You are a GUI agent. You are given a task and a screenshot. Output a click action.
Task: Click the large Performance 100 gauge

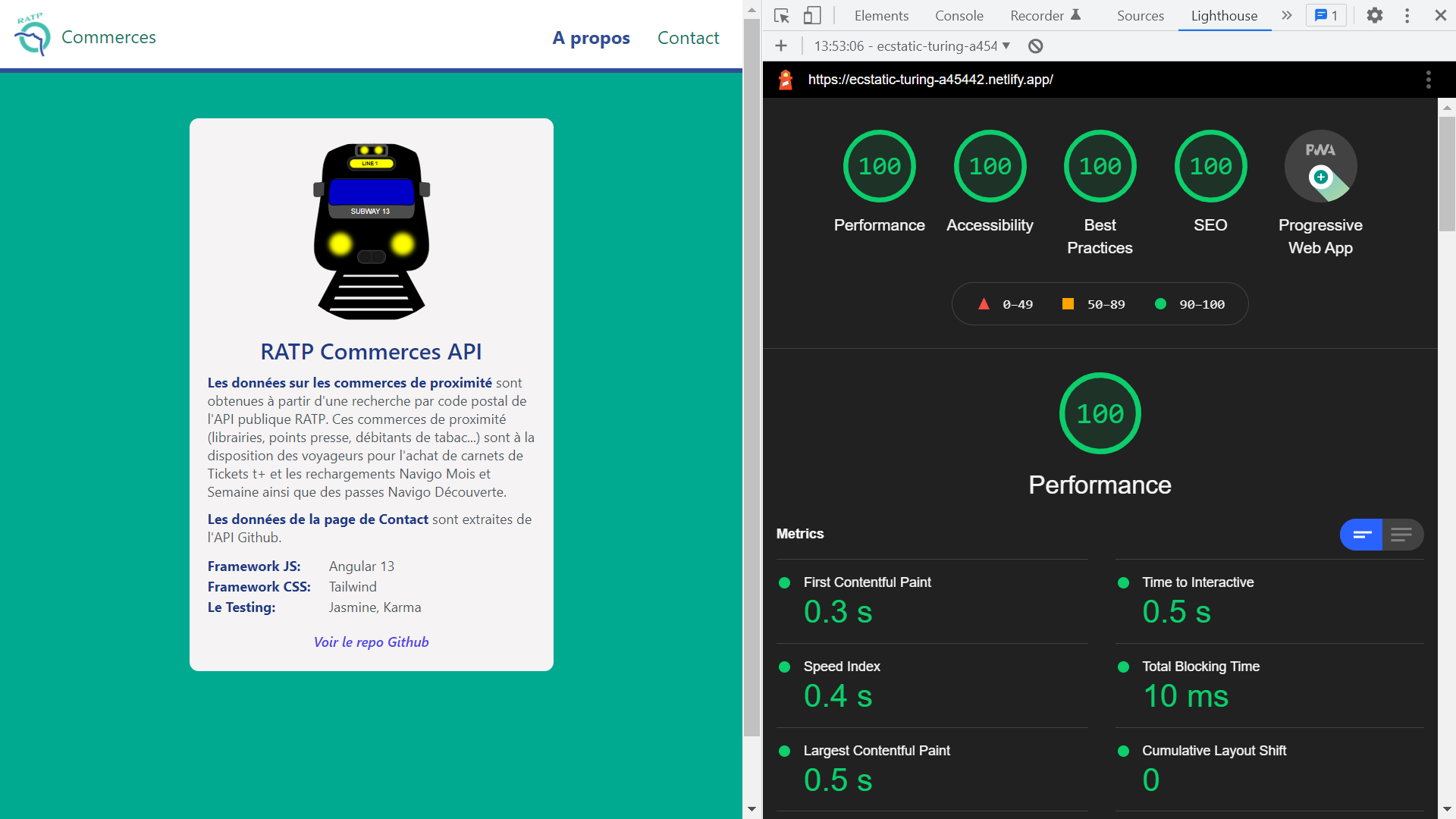pyautogui.click(x=1100, y=413)
